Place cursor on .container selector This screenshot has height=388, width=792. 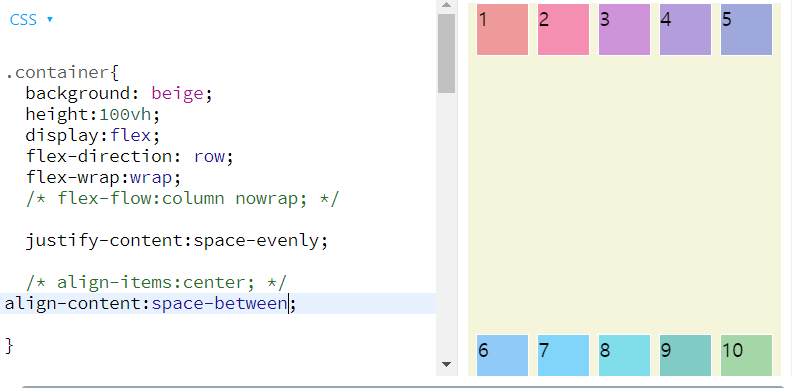[57, 73]
